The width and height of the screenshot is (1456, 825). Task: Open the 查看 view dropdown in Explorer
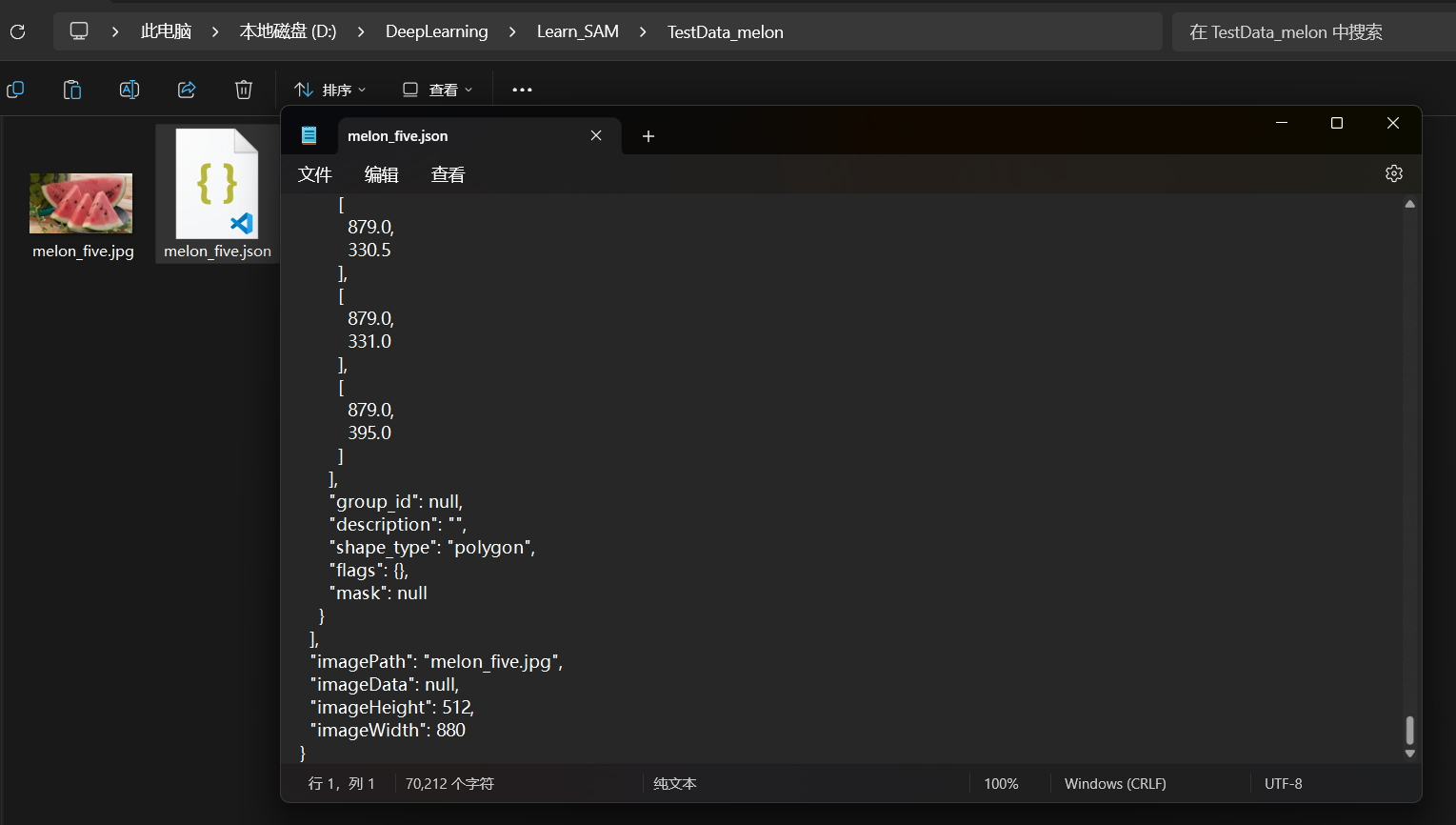437,90
